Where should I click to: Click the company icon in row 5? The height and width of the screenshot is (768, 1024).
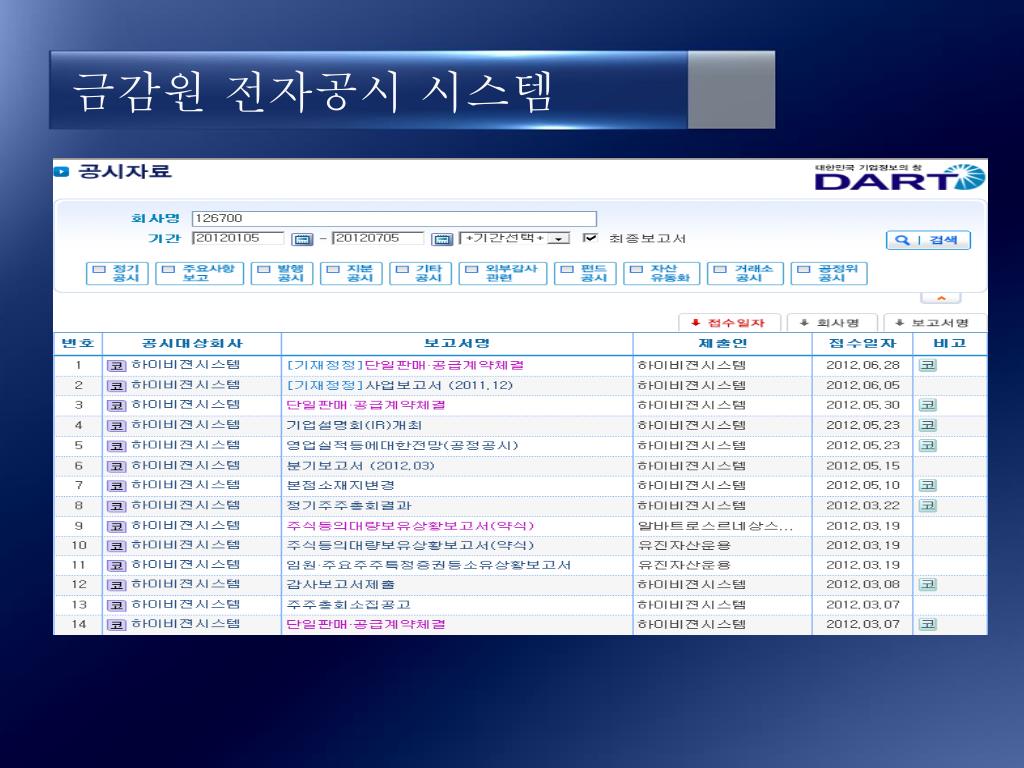tap(116, 447)
